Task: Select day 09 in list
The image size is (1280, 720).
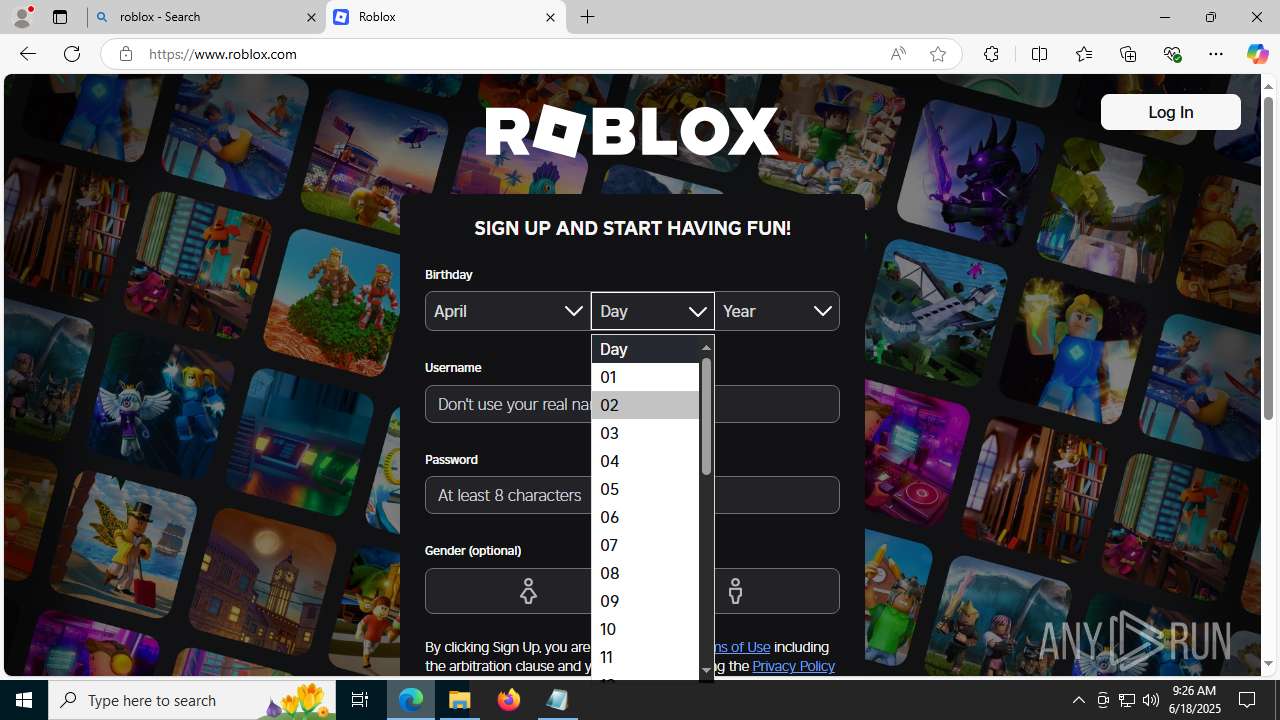Action: click(x=645, y=601)
